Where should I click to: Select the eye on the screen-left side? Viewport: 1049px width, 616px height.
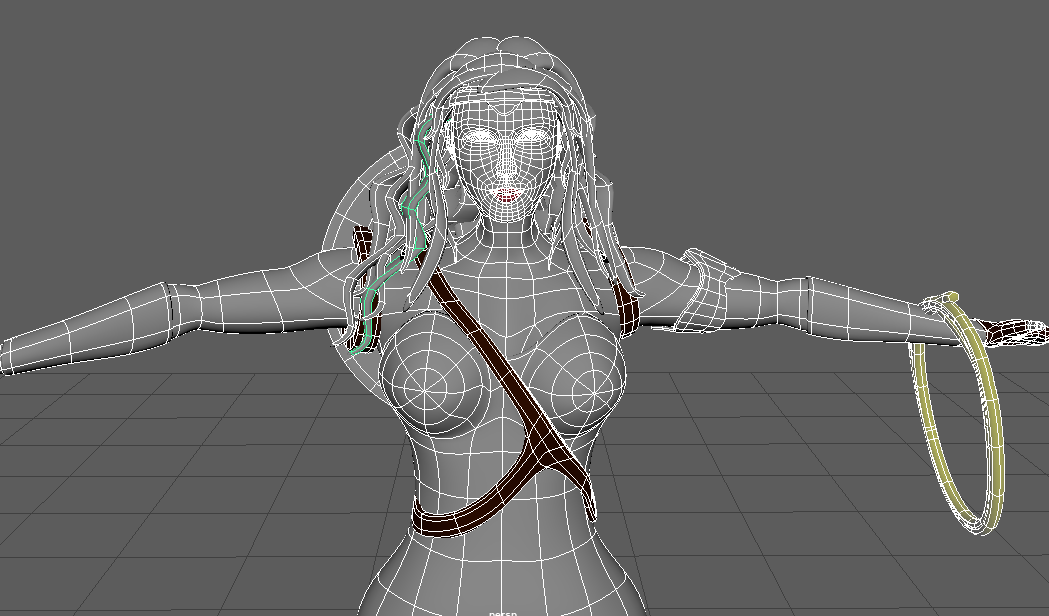tap(481, 137)
